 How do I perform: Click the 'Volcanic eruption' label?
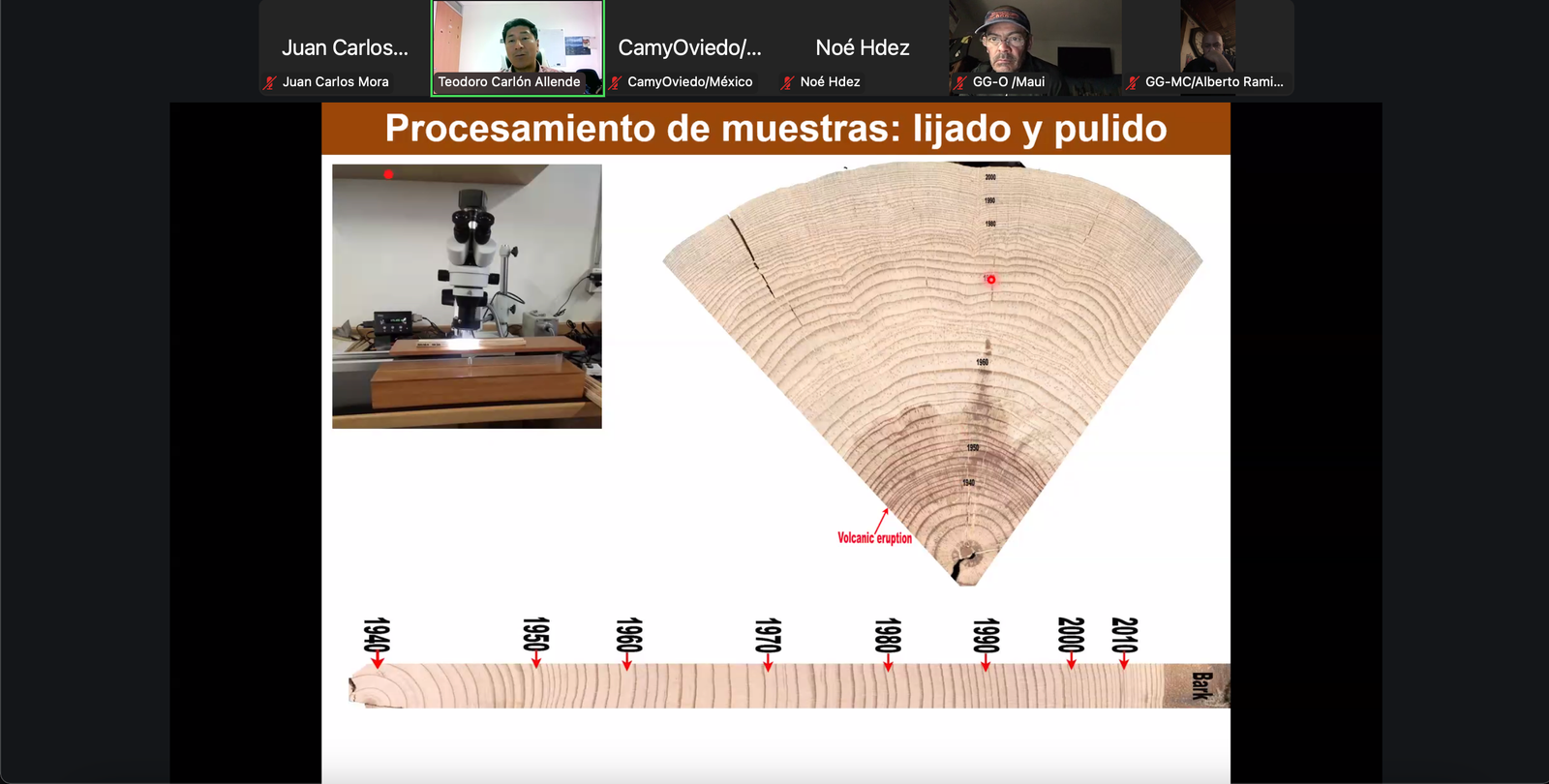874,537
